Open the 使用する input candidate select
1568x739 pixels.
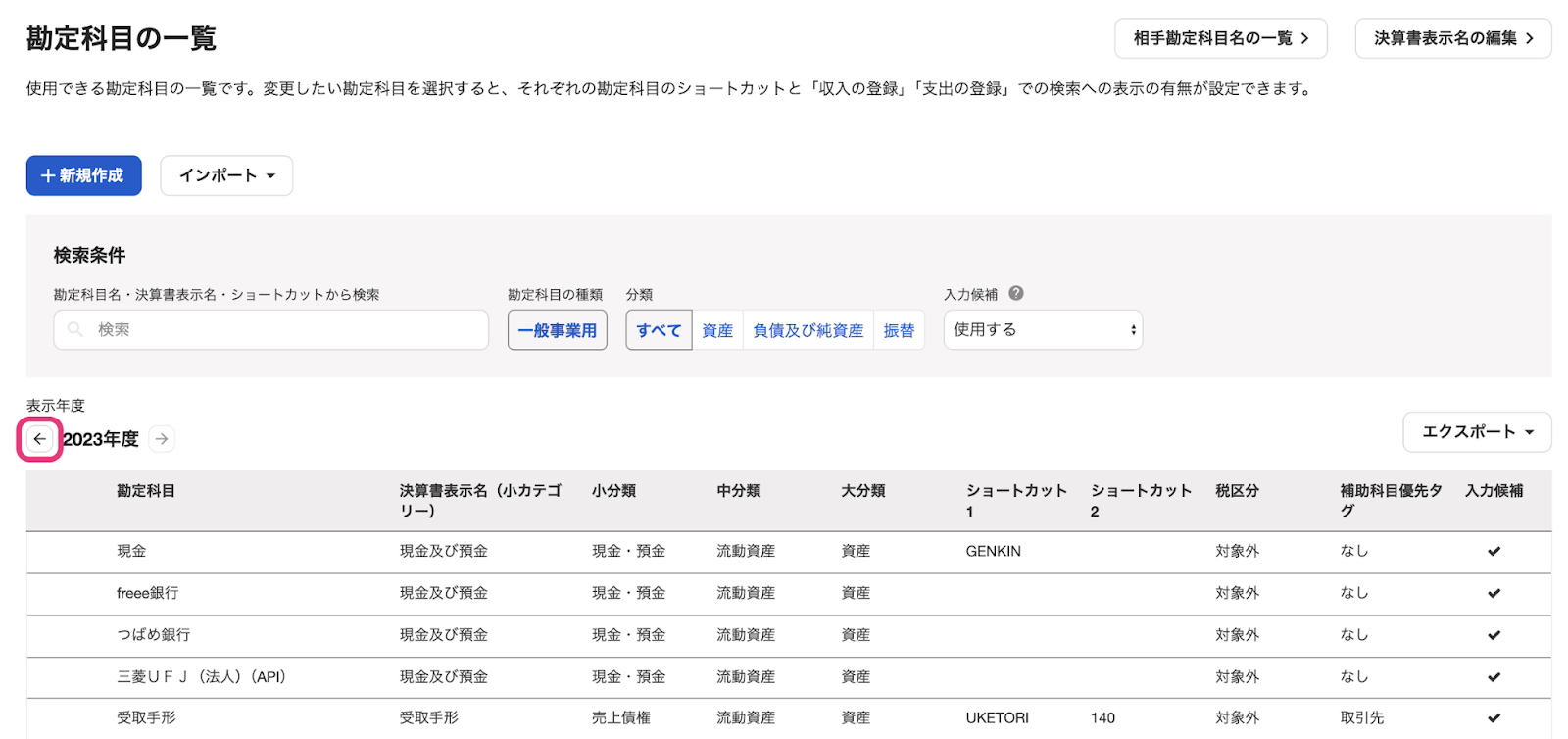[1043, 330]
